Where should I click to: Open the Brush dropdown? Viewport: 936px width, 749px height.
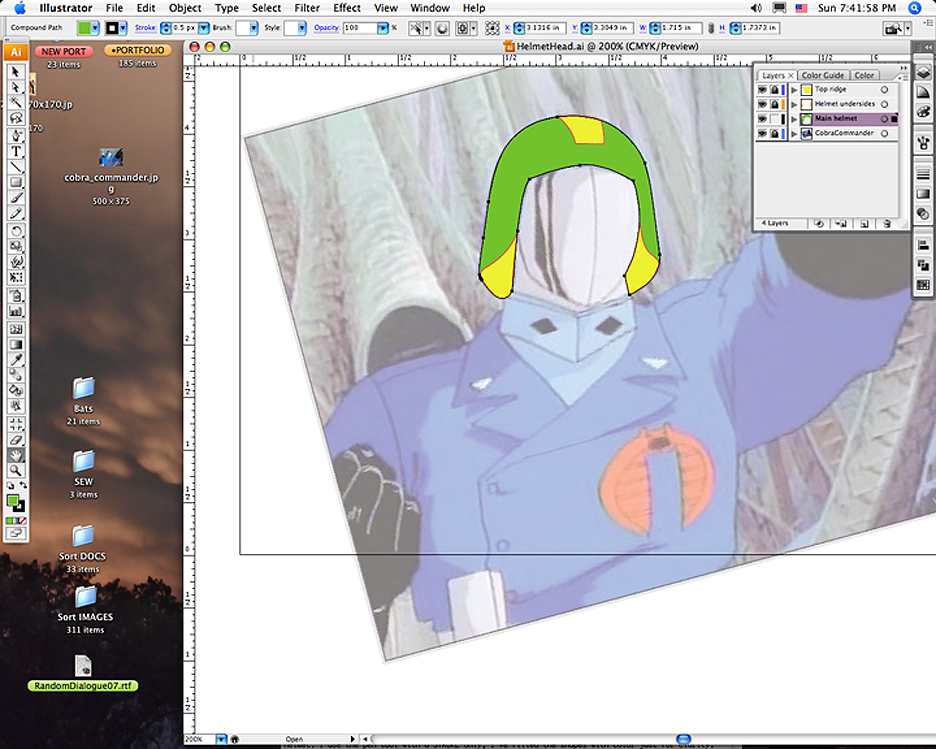254,28
